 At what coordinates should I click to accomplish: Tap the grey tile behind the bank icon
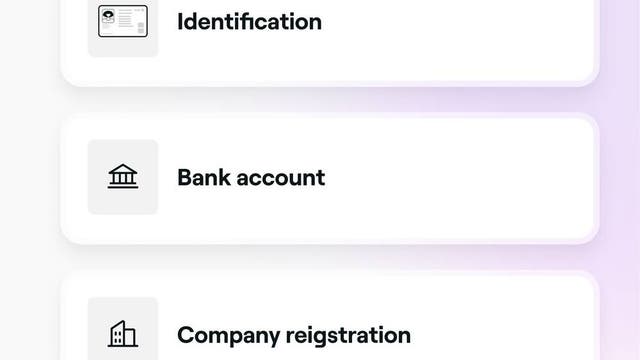click(123, 177)
